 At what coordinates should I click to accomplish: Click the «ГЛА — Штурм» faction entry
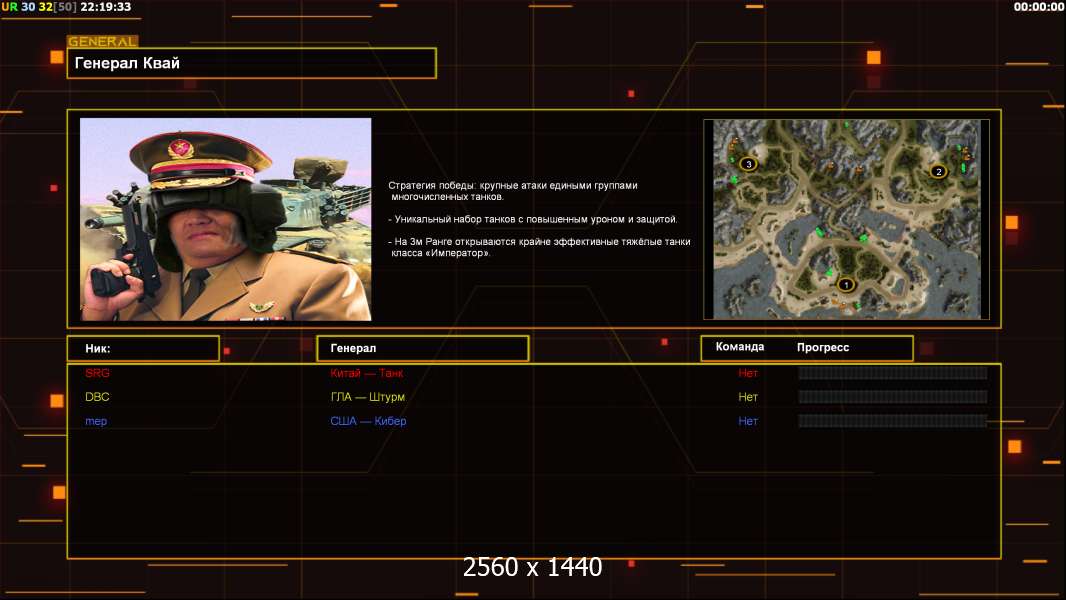tap(367, 397)
